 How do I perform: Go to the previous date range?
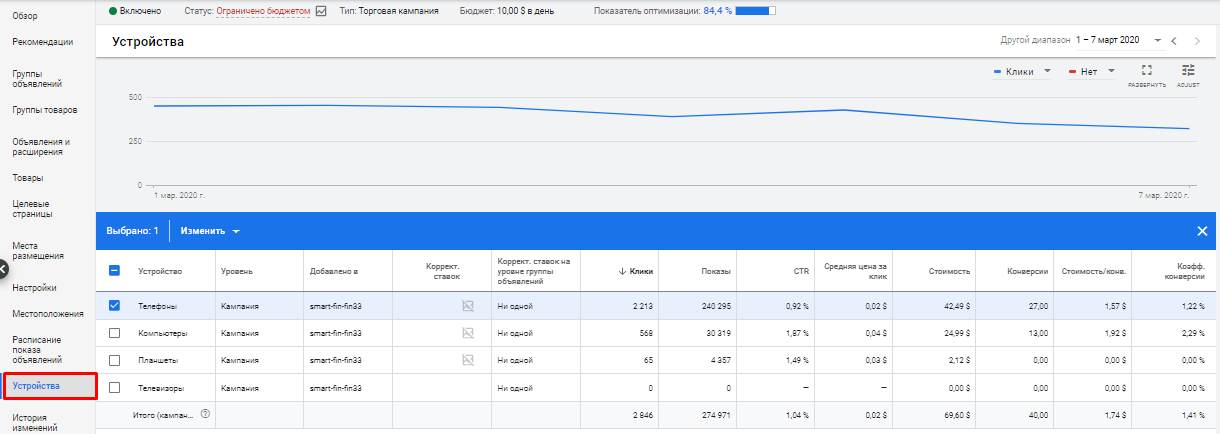pos(1174,41)
